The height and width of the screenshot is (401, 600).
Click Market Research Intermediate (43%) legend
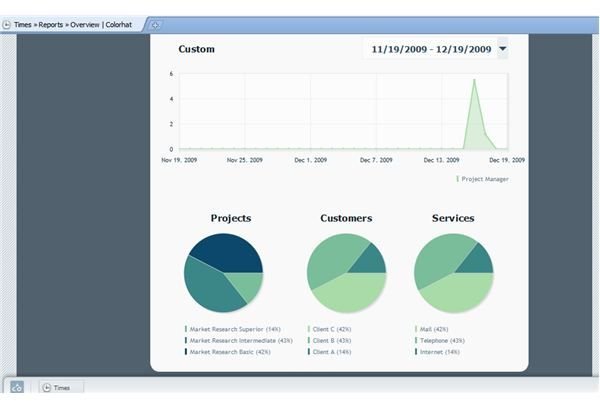point(239,341)
